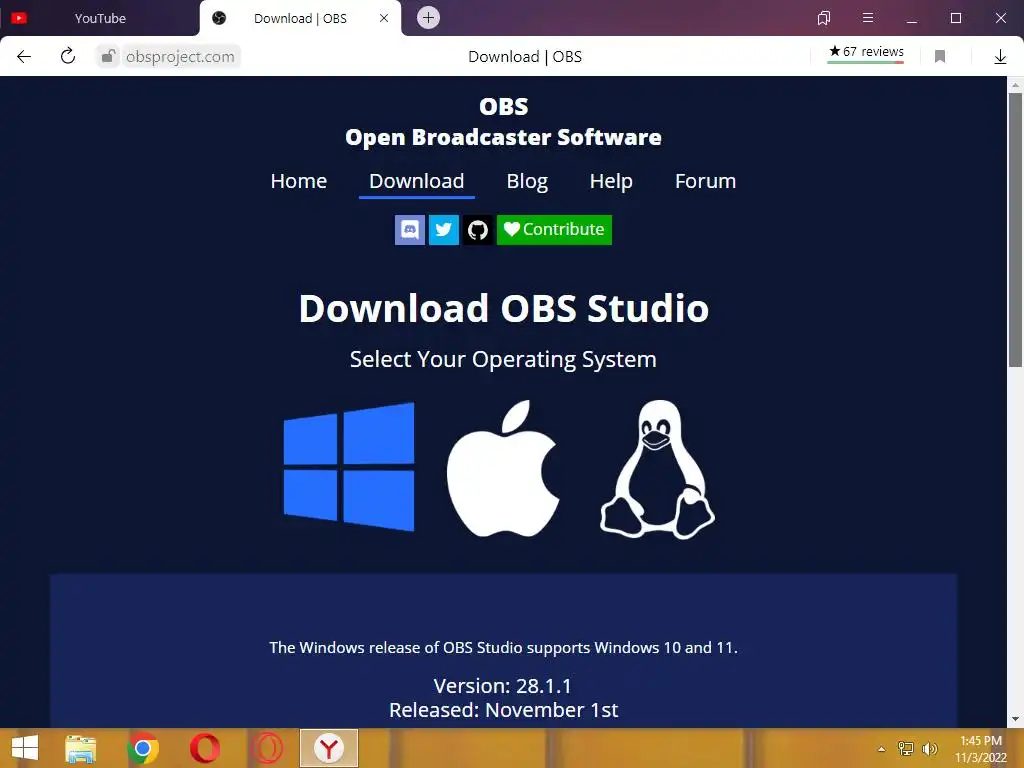1024x768 pixels.
Task: Open the Windows Start menu
Action: point(25,748)
